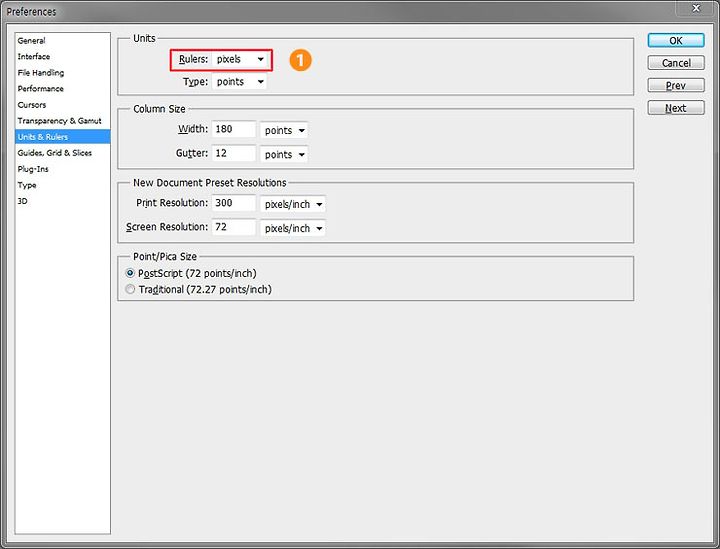This screenshot has height=549, width=720.
Task: Open the 3D preferences category
Action: click(x=62, y=201)
